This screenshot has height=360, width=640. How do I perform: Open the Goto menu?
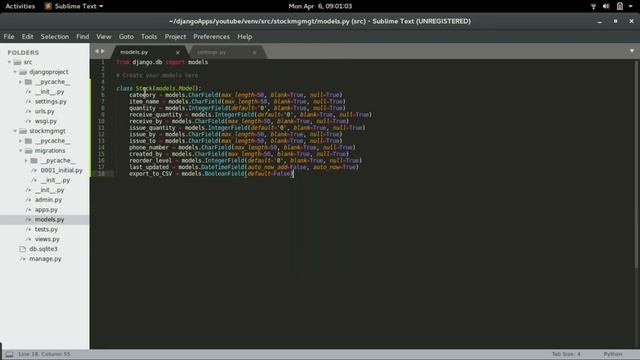point(126,37)
